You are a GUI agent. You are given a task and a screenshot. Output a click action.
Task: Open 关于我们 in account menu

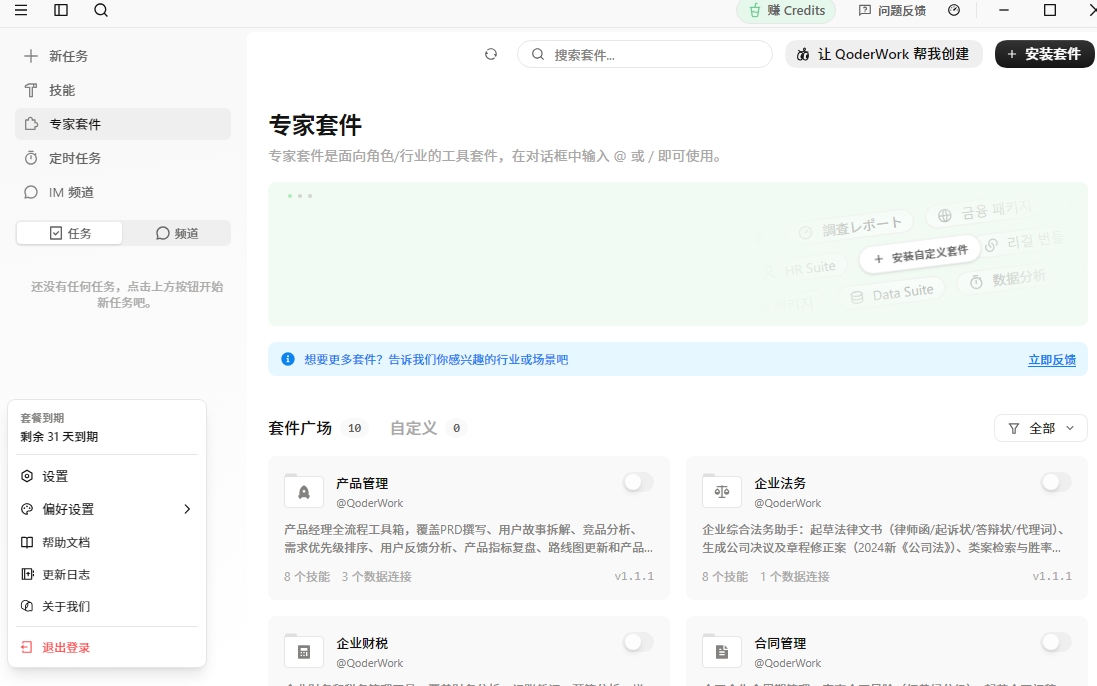pos(107,606)
